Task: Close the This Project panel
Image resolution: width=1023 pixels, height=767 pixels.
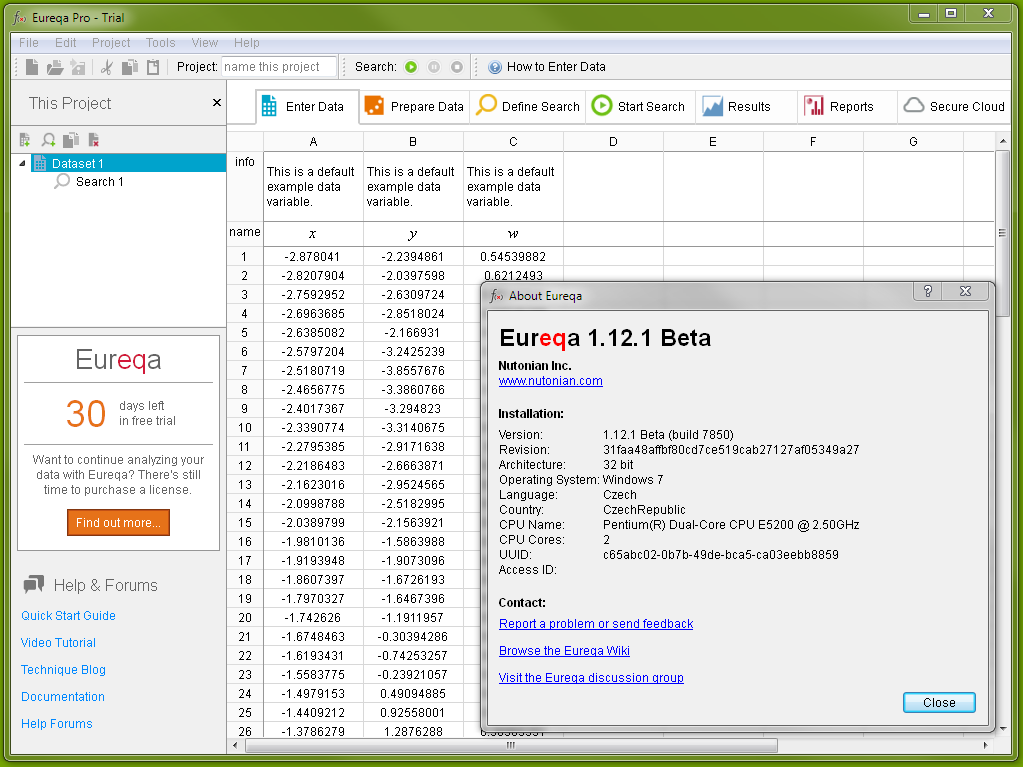Action: click(x=217, y=103)
